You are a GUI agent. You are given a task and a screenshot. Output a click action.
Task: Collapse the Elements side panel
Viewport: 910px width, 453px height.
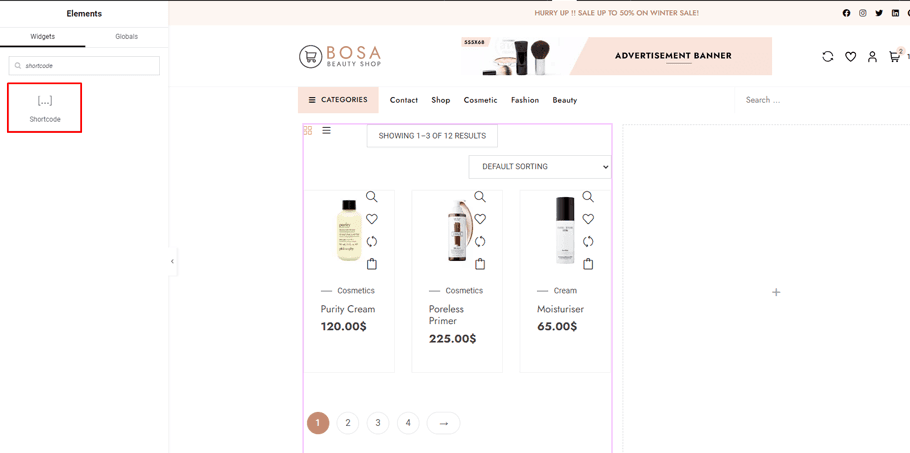(172, 262)
